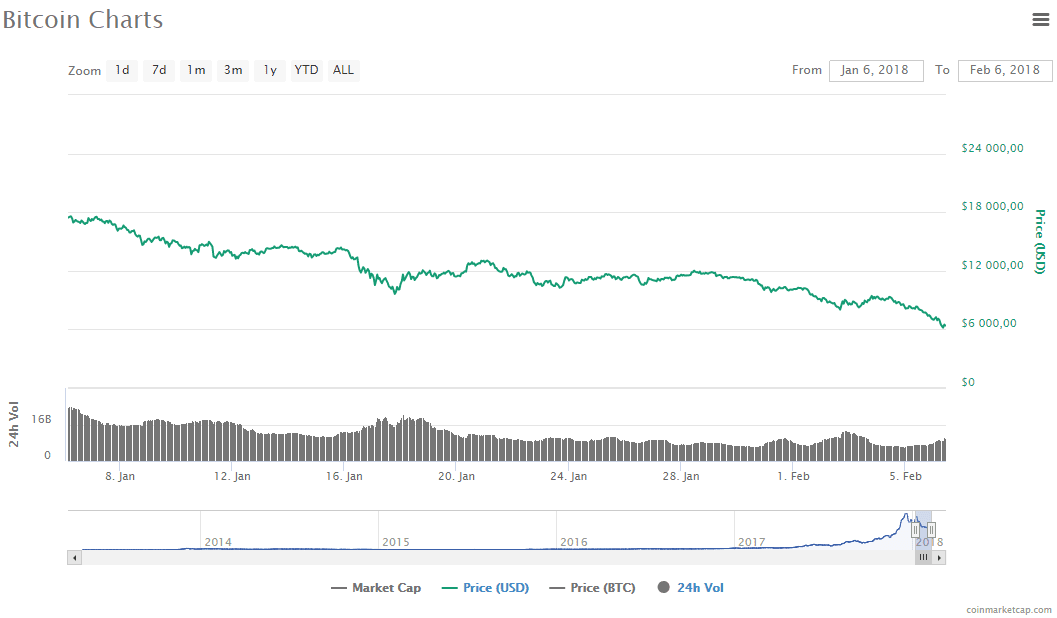The width and height of the screenshot is (1057, 618).
Task: Toggle Price (USD) series in legend
Action: coord(485,588)
